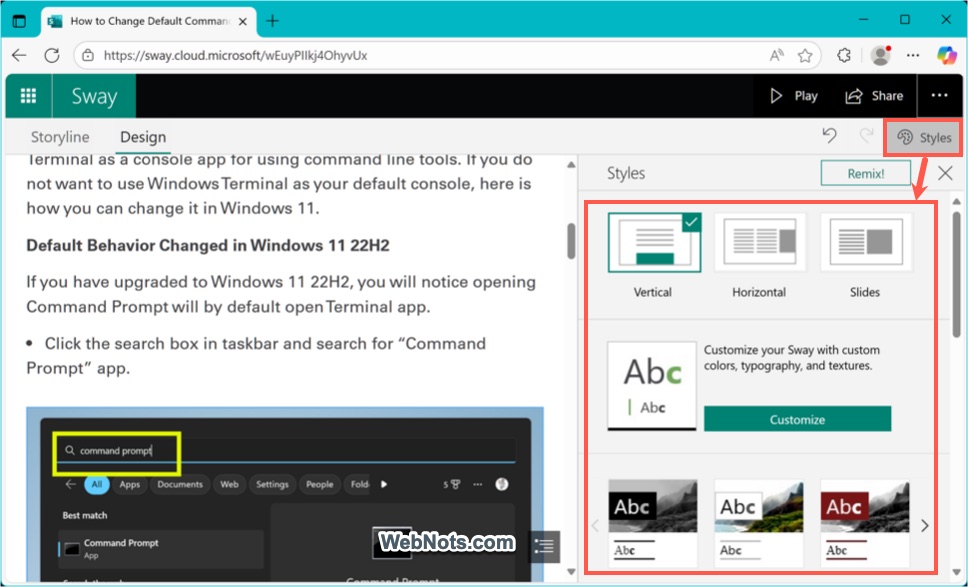Click the preview scrollbar down arrow
Screen dimensions: 968x587
(x=571, y=572)
